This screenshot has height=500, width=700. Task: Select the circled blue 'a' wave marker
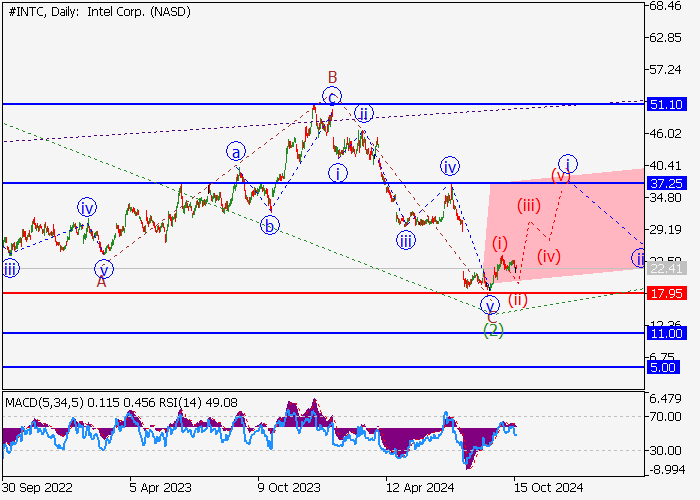click(236, 152)
